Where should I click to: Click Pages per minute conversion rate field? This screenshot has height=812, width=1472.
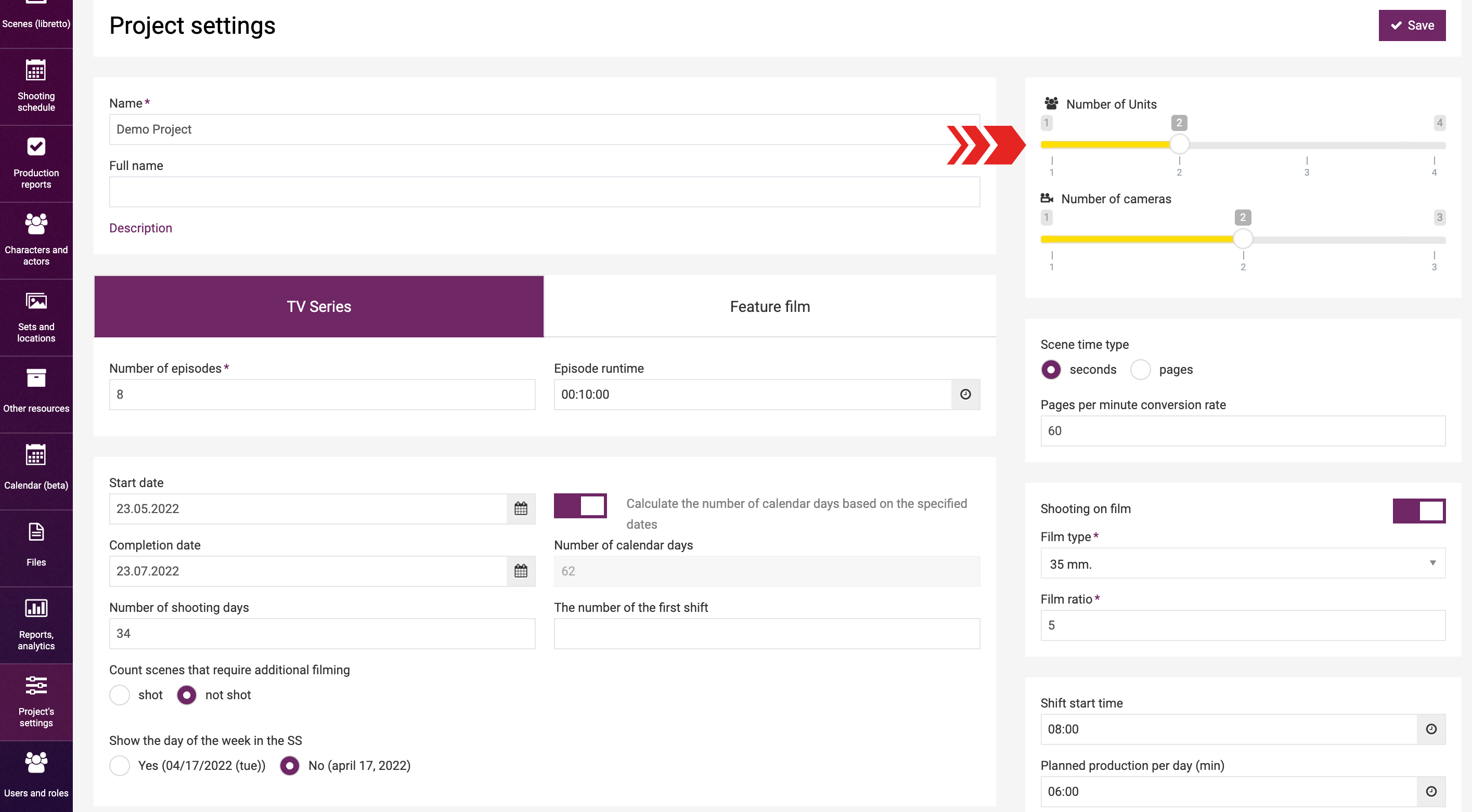click(x=1243, y=431)
